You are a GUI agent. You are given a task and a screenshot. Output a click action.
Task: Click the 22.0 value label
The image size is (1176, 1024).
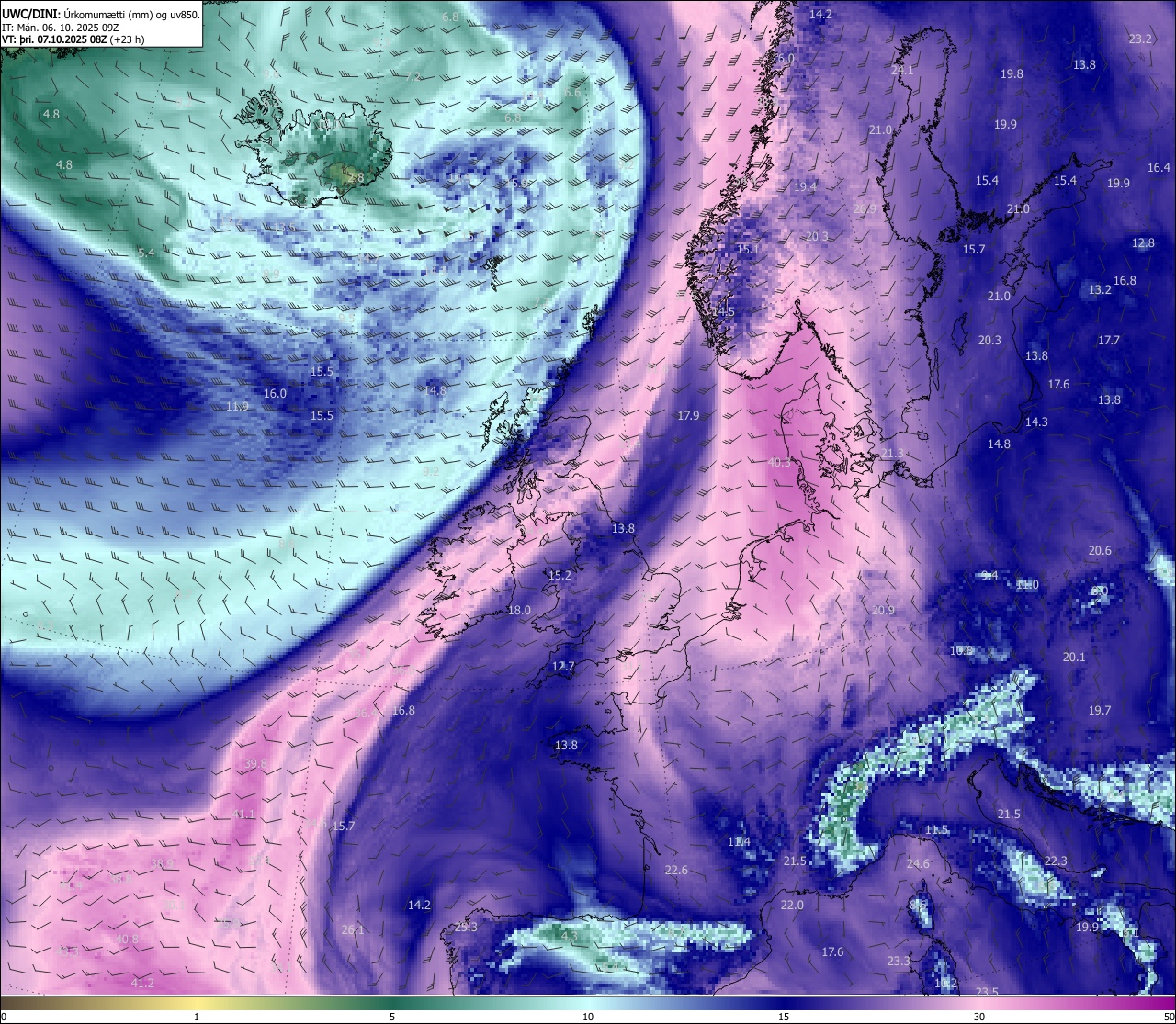[792, 905]
